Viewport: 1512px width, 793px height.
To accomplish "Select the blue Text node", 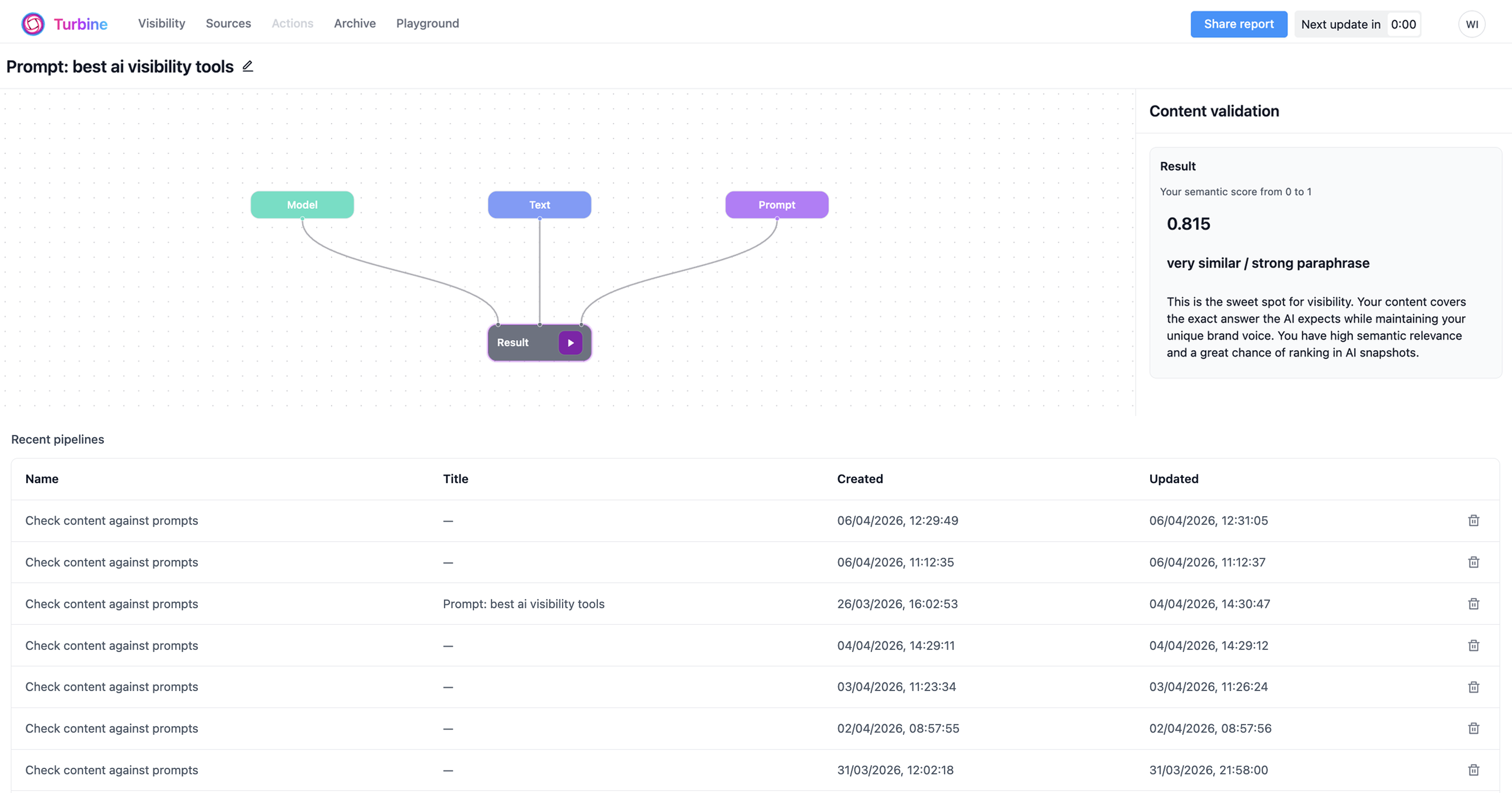I will tap(539, 205).
